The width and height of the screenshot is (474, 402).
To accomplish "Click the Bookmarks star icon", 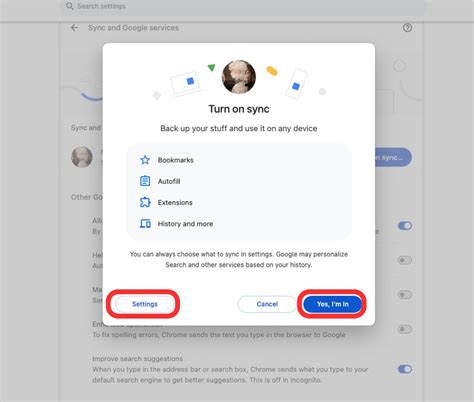I will click(x=145, y=160).
